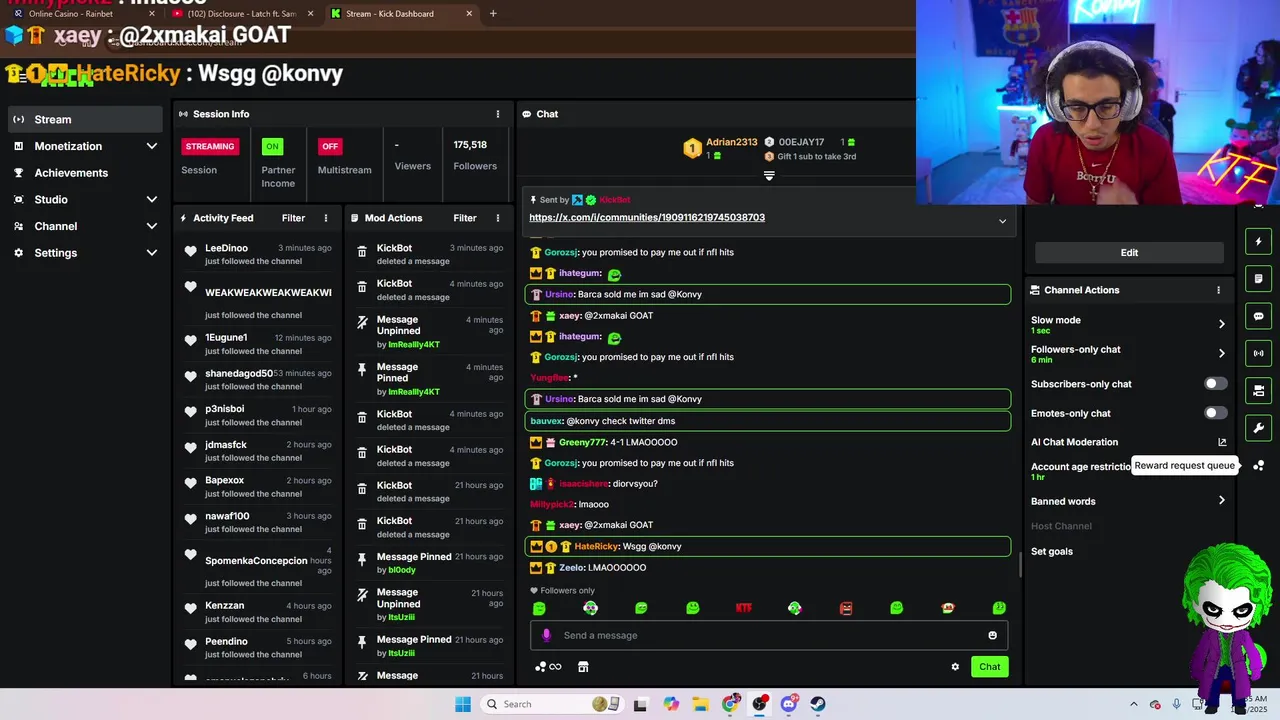The width and height of the screenshot is (1280, 720).
Task: Click the wrench tools sidebar icon
Action: pos(1259,428)
